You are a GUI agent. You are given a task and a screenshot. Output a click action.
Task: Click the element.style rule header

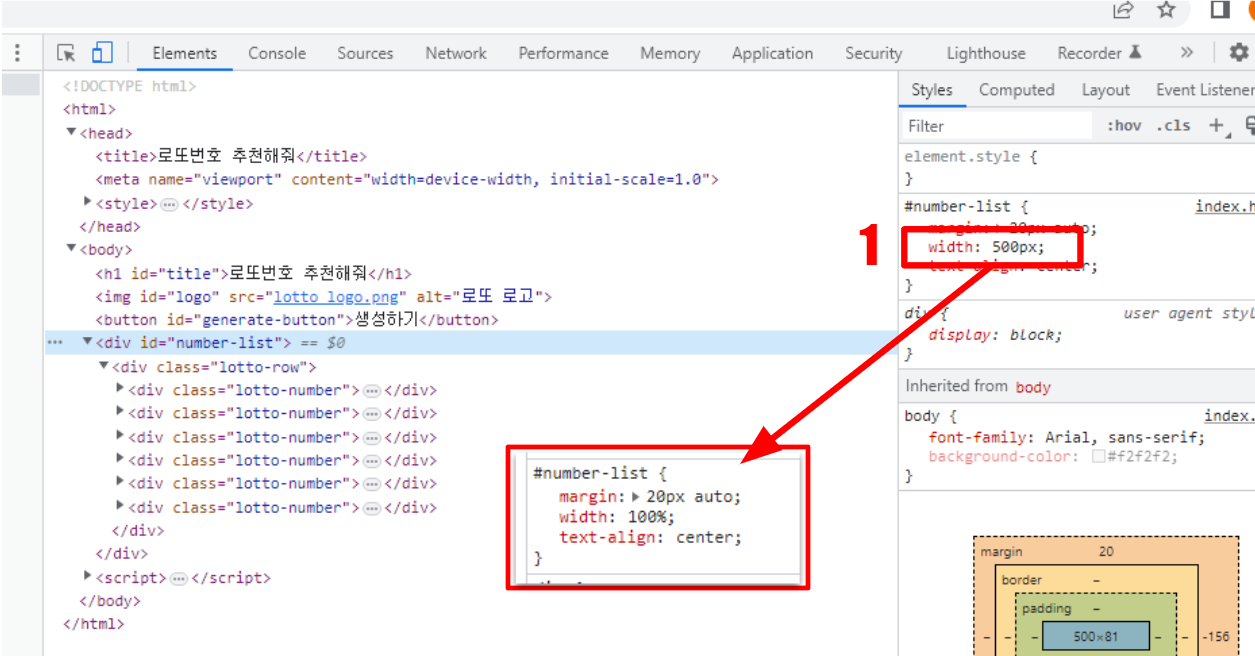(971, 156)
